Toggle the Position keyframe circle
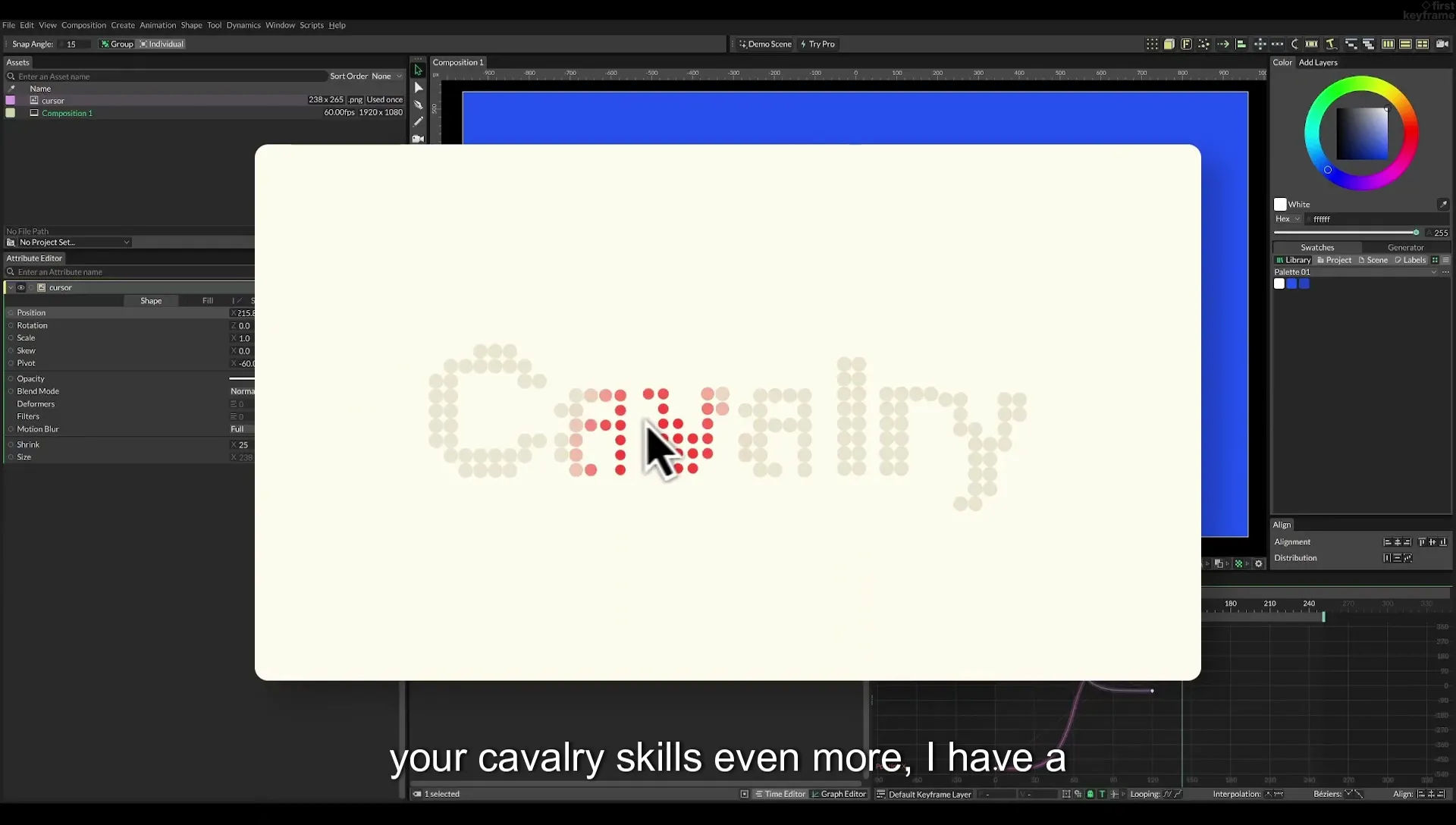The width and height of the screenshot is (1456, 825). [11, 312]
